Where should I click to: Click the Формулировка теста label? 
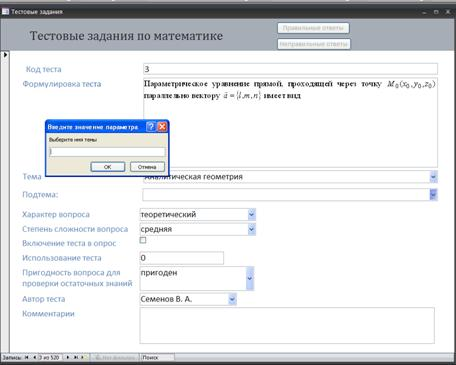pos(62,84)
